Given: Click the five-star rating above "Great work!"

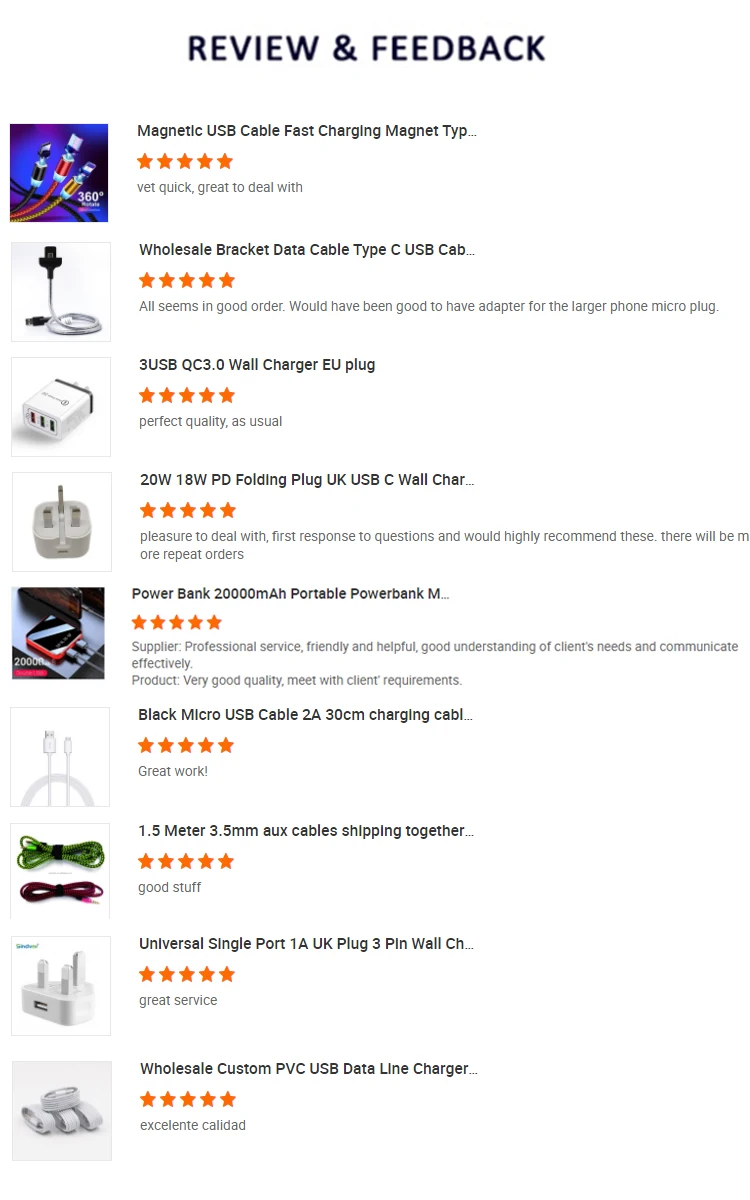Looking at the screenshot, I should [186, 745].
